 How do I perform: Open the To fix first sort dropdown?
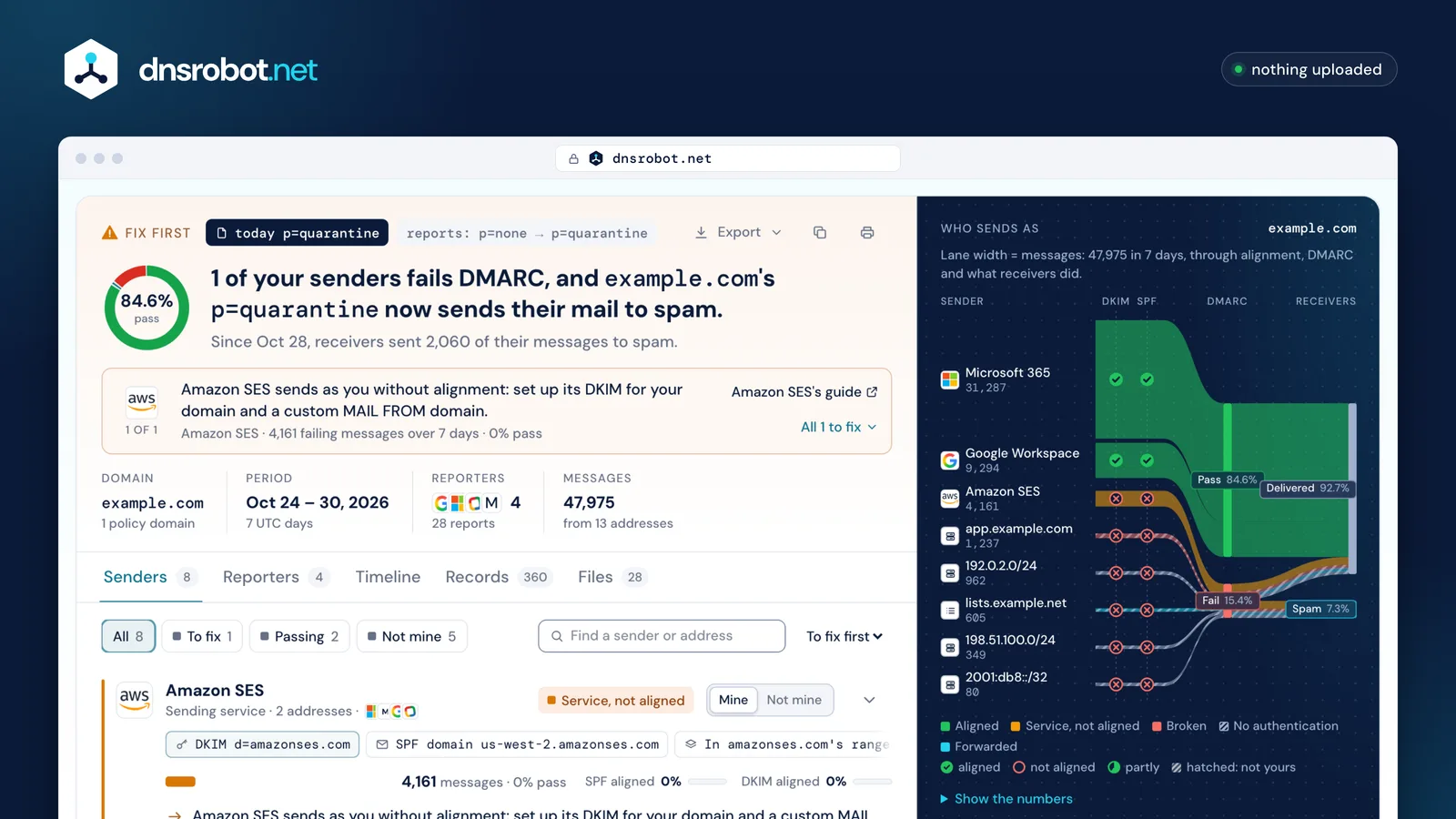(844, 636)
